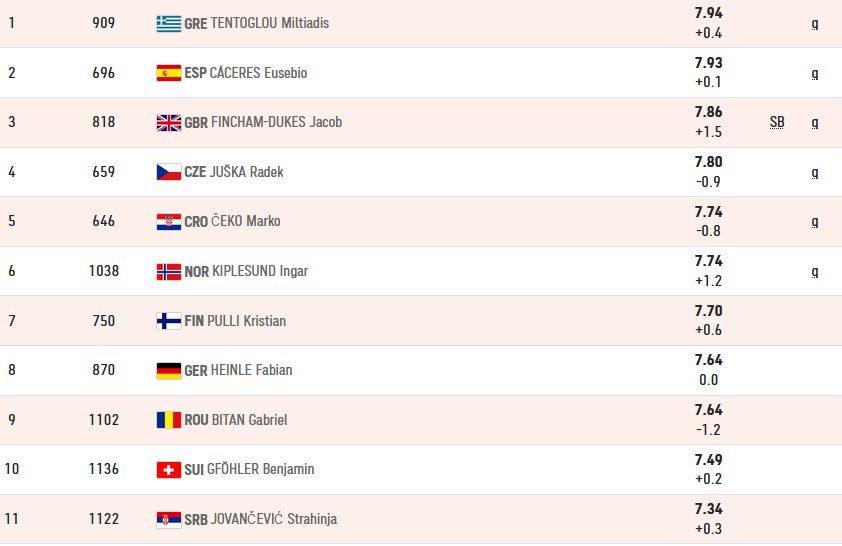Open JOVANČEVIĆ Strahinja athlete link
Viewport: 842px width, 546px height.
click(x=274, y=519)
